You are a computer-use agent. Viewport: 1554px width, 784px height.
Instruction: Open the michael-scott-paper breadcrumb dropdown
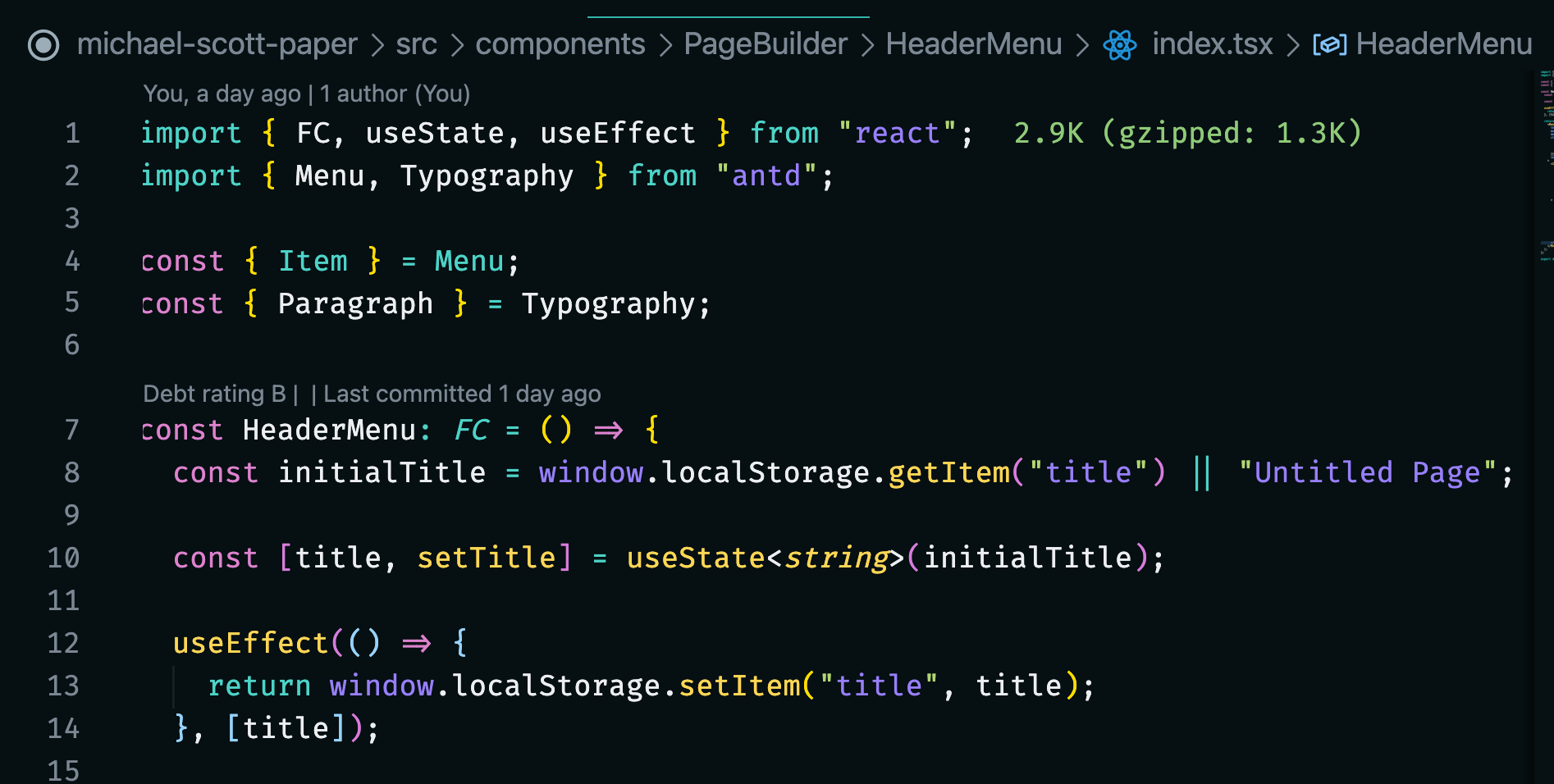(x=217, y=44)
